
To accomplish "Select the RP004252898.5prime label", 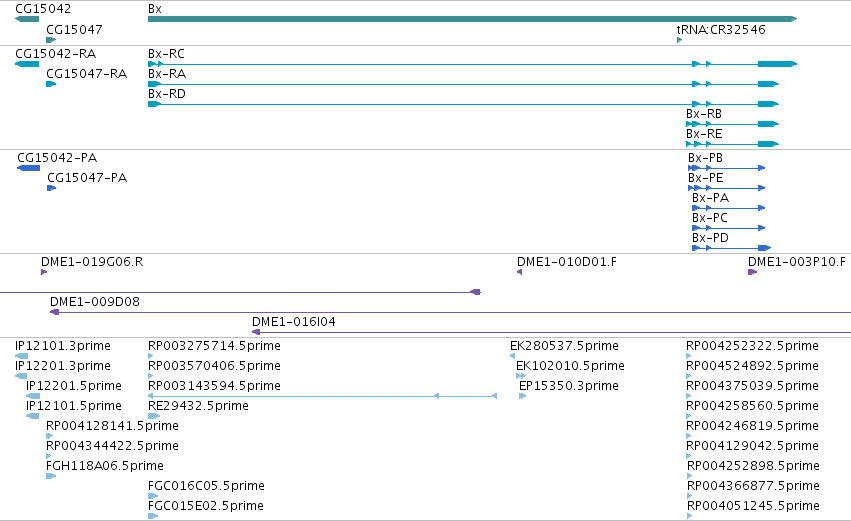I will point(753,466).
